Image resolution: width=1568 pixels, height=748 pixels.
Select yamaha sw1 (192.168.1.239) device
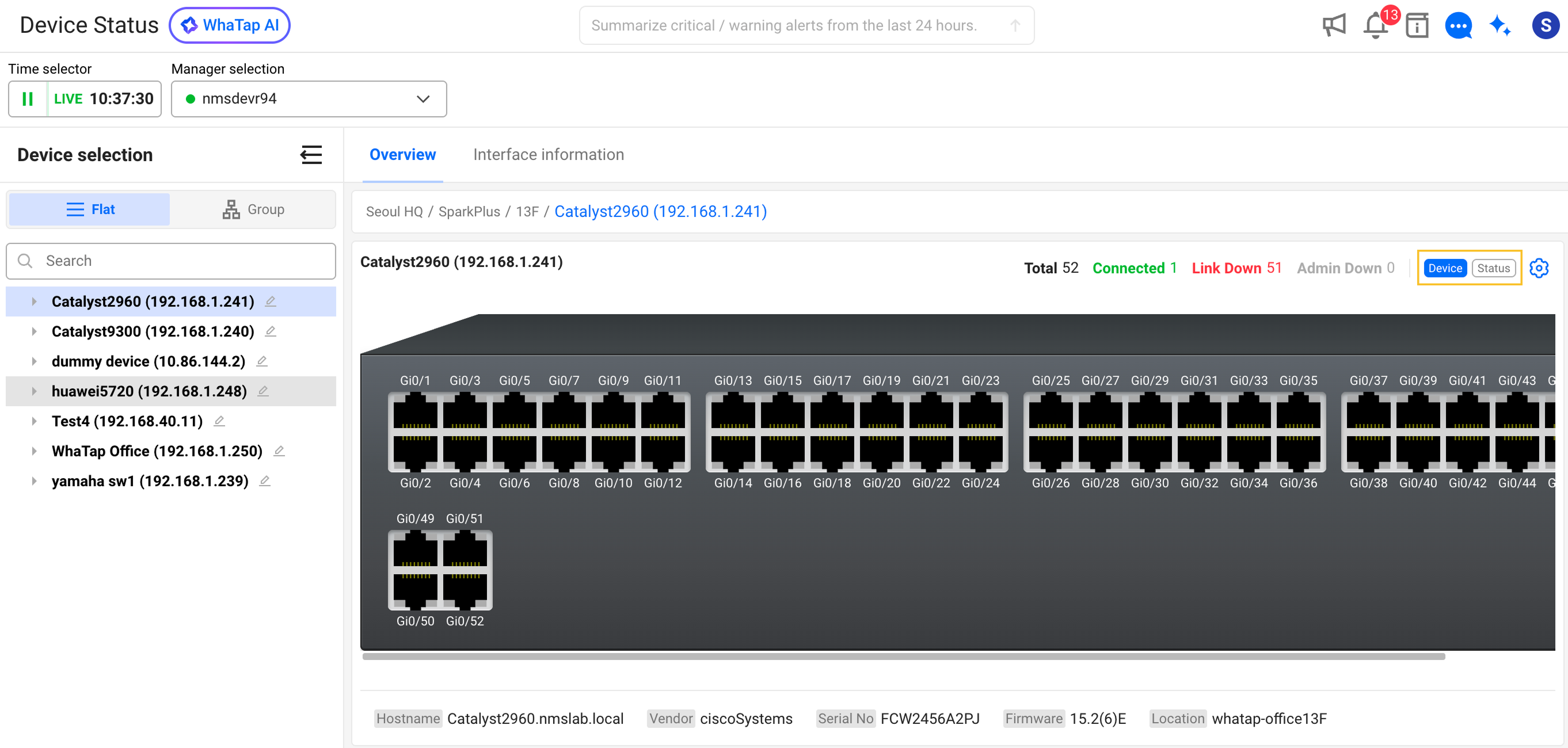150,481
